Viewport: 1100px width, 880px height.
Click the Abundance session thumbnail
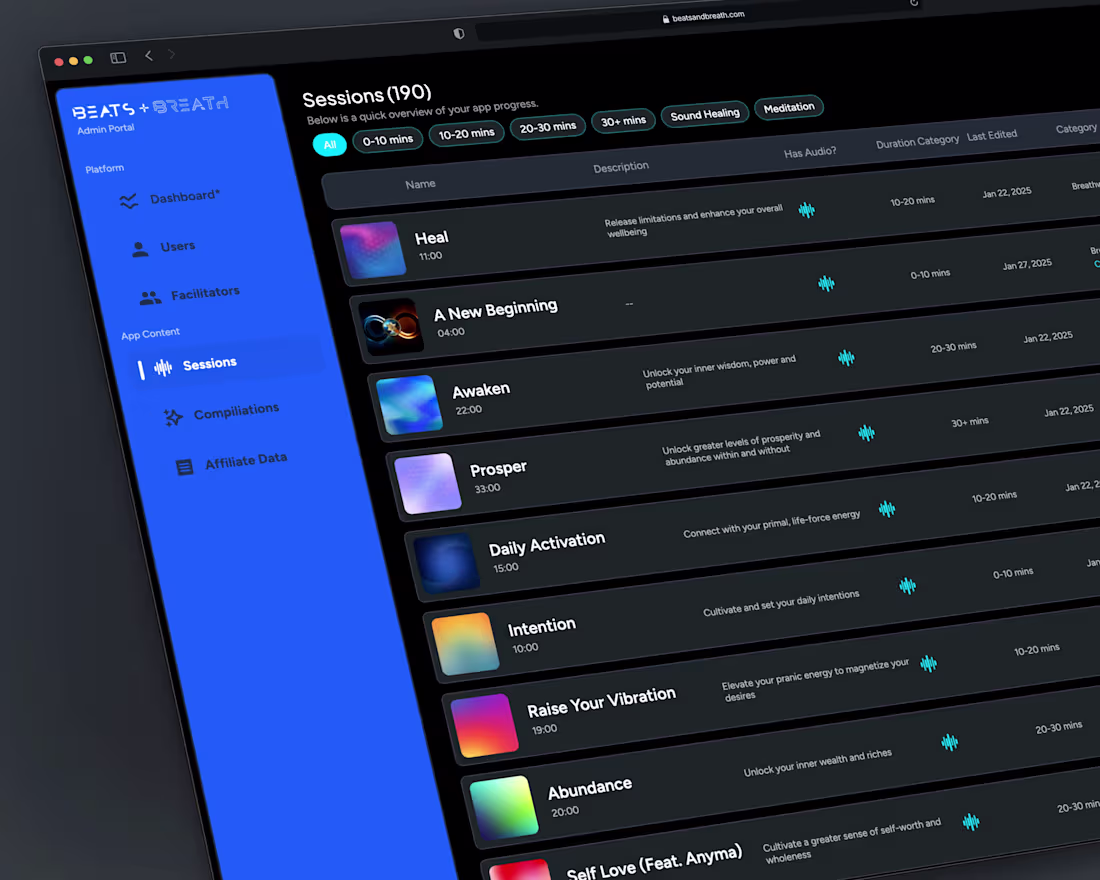click(503, 806)
